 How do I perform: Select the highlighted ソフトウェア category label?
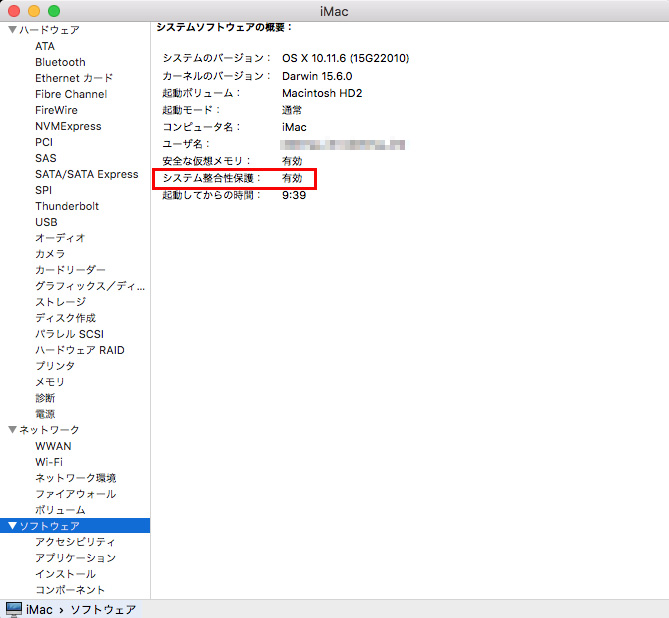click(x=49, y=526)
